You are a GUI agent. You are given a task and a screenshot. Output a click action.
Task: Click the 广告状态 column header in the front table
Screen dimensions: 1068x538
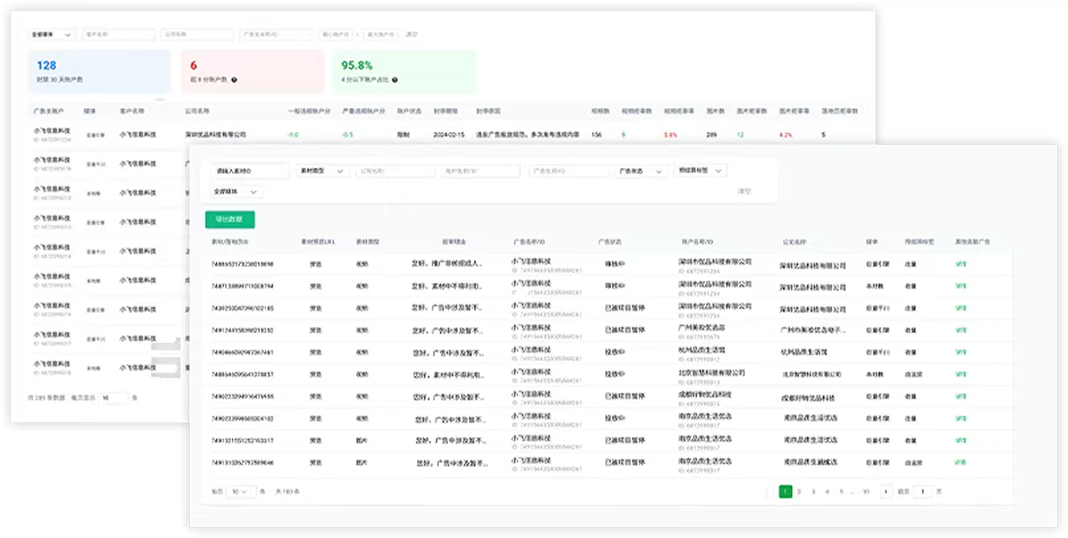[610, 242]
